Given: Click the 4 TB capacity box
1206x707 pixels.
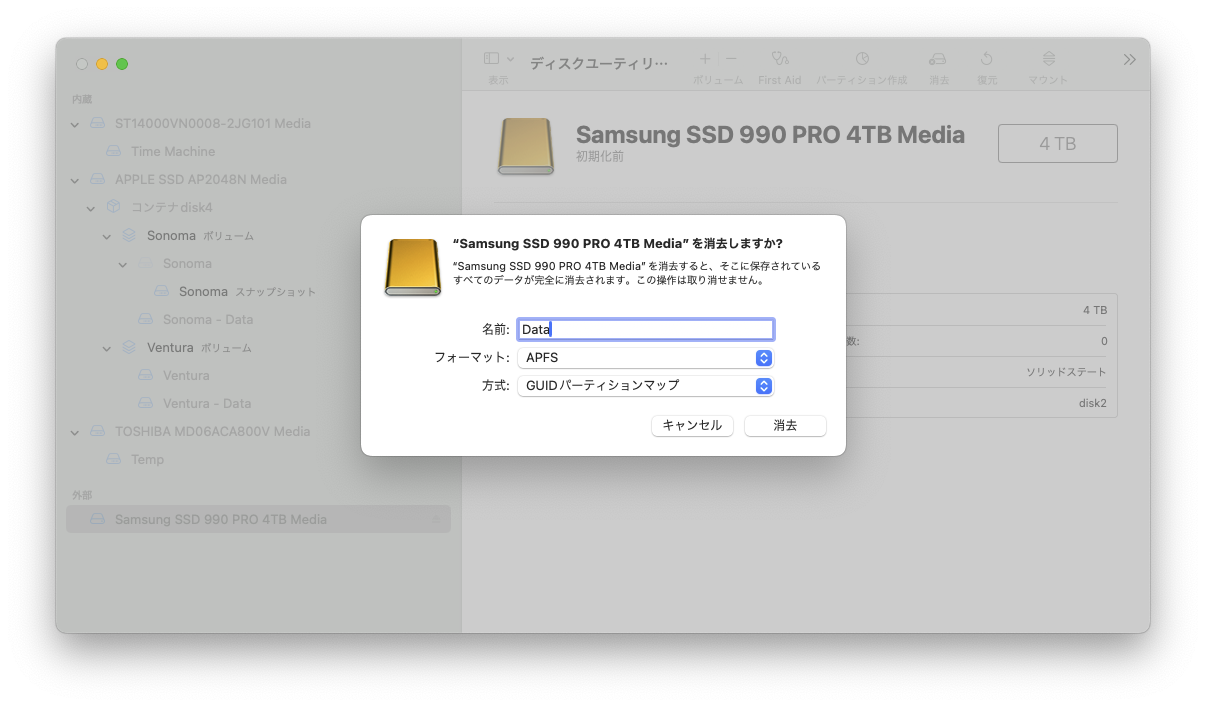Looking at the screenshot, I should click(x=1057, y=143).
